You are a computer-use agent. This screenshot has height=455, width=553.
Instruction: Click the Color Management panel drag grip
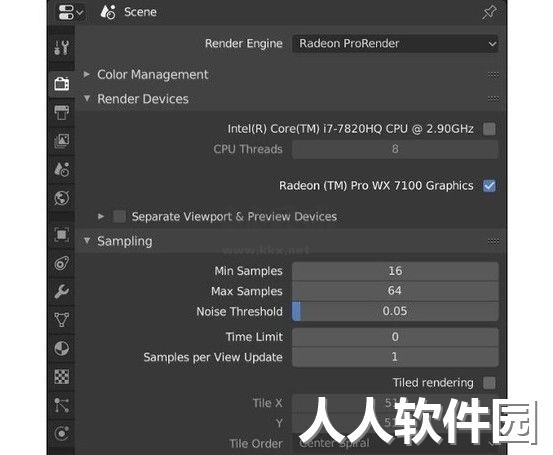pos(493,75)
